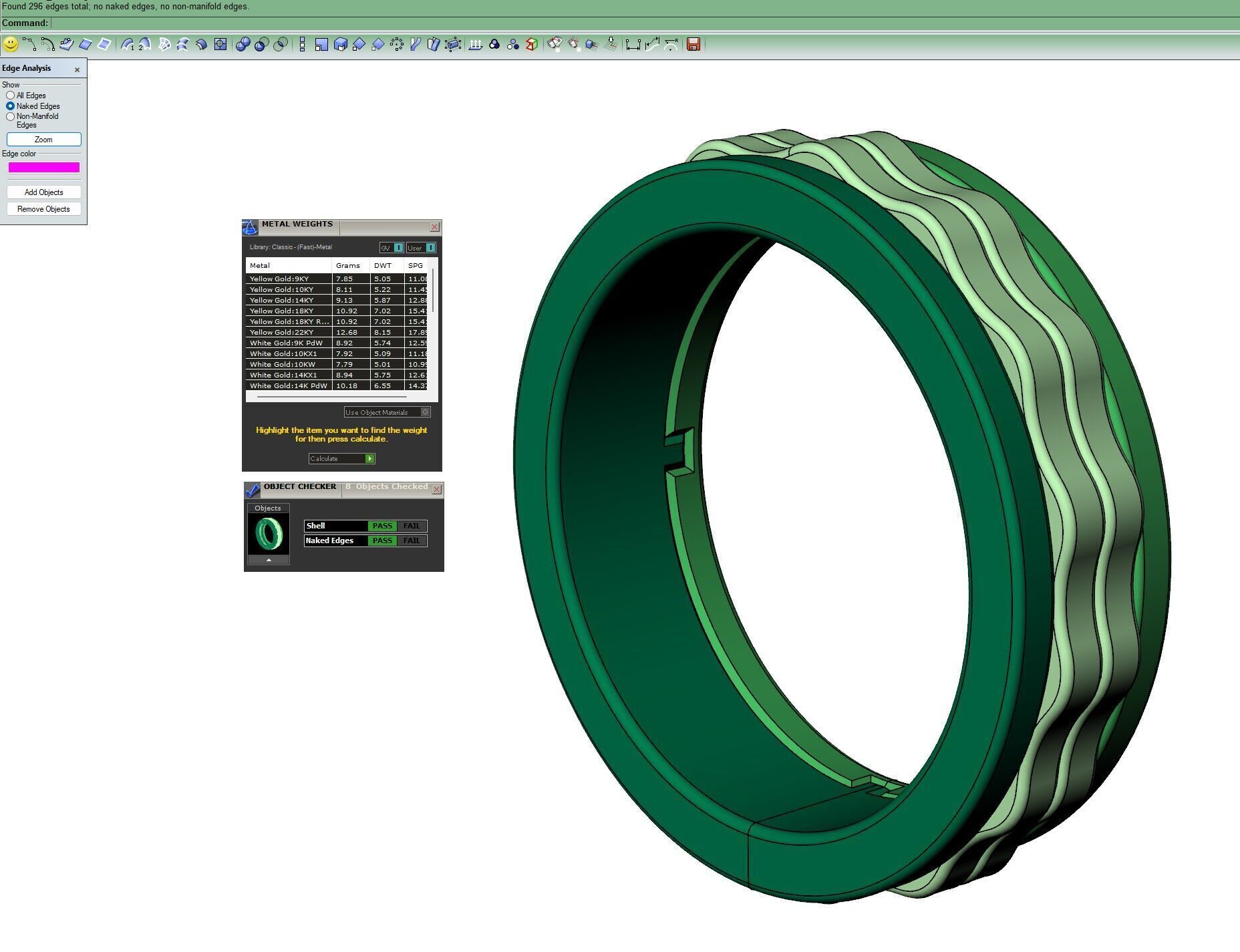Click the Calculate button in Metal Weights
The width and height of the screenshot is (1240, 952).
pyautogui.click(x=342, y=458)
